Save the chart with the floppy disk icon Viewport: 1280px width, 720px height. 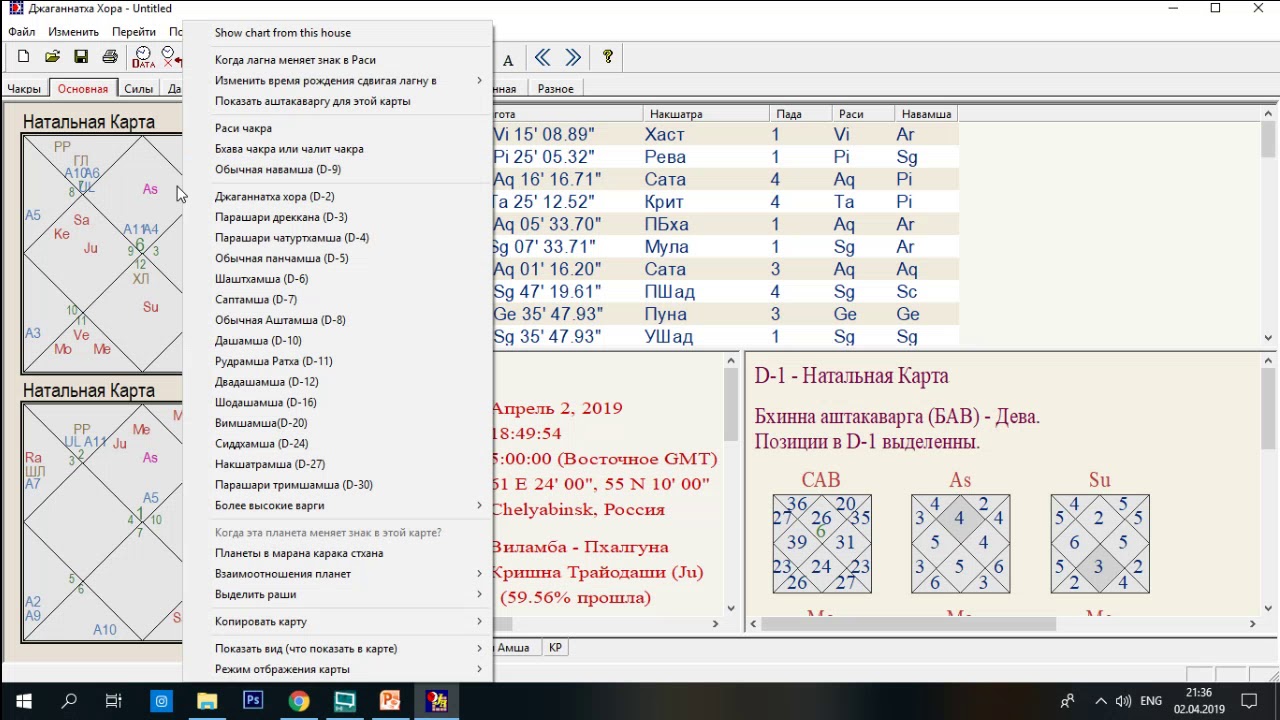pos(81,57)
